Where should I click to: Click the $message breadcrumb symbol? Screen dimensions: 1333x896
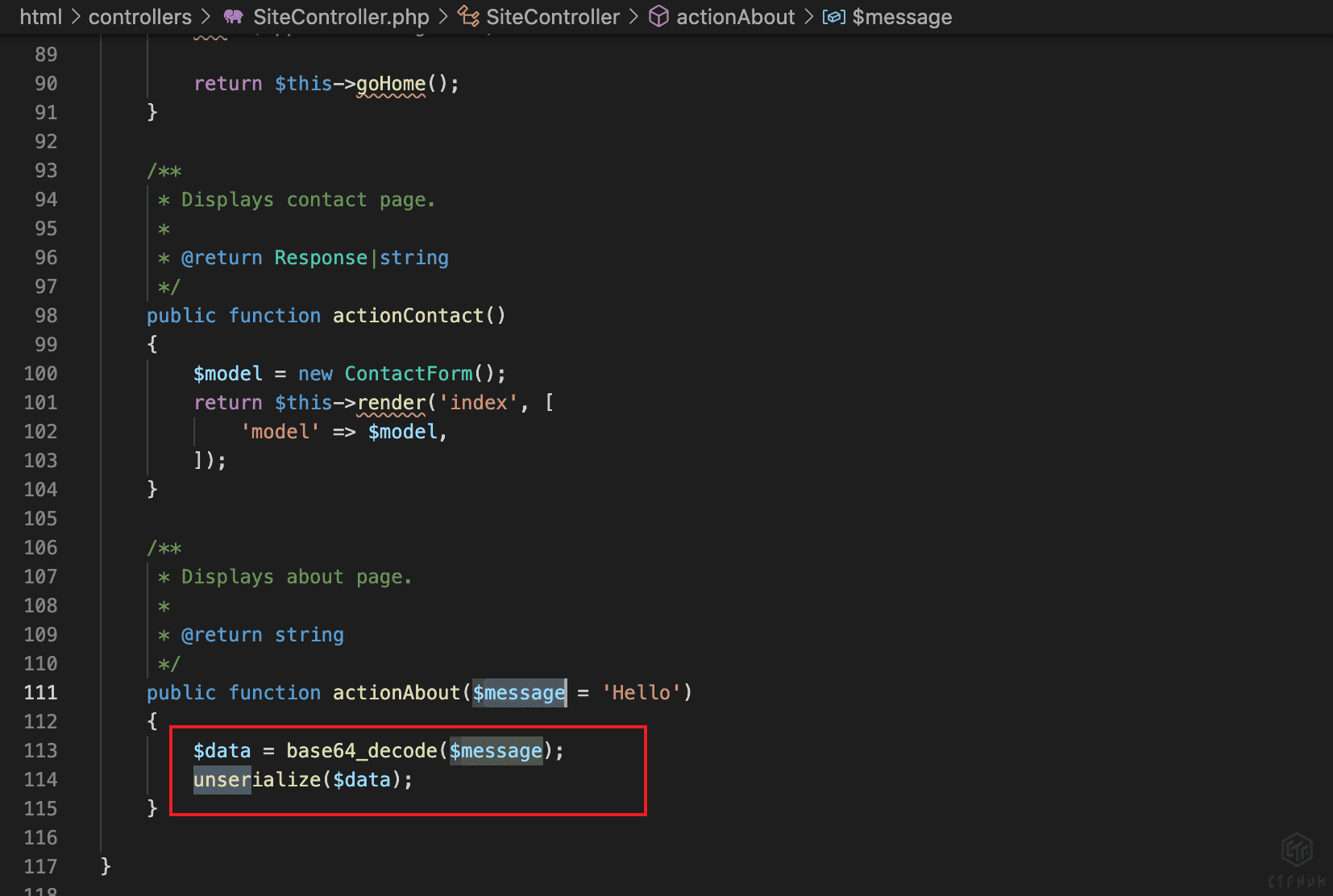(x=902, y=17)
